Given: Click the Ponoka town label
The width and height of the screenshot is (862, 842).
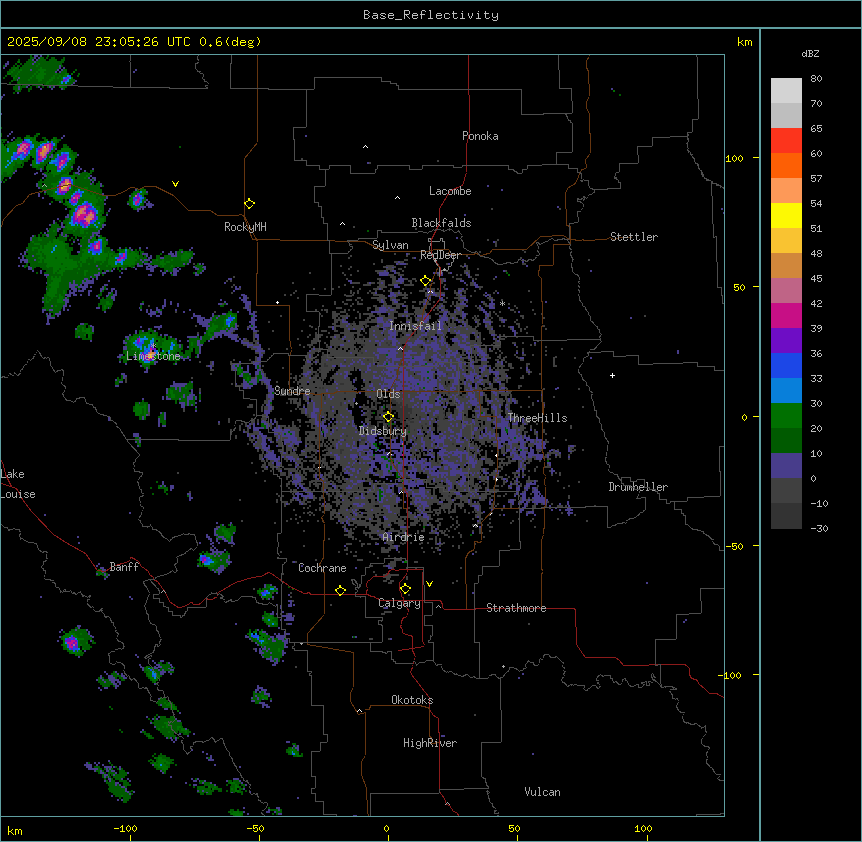Looking at the screenshot, I should coord(480,136).
